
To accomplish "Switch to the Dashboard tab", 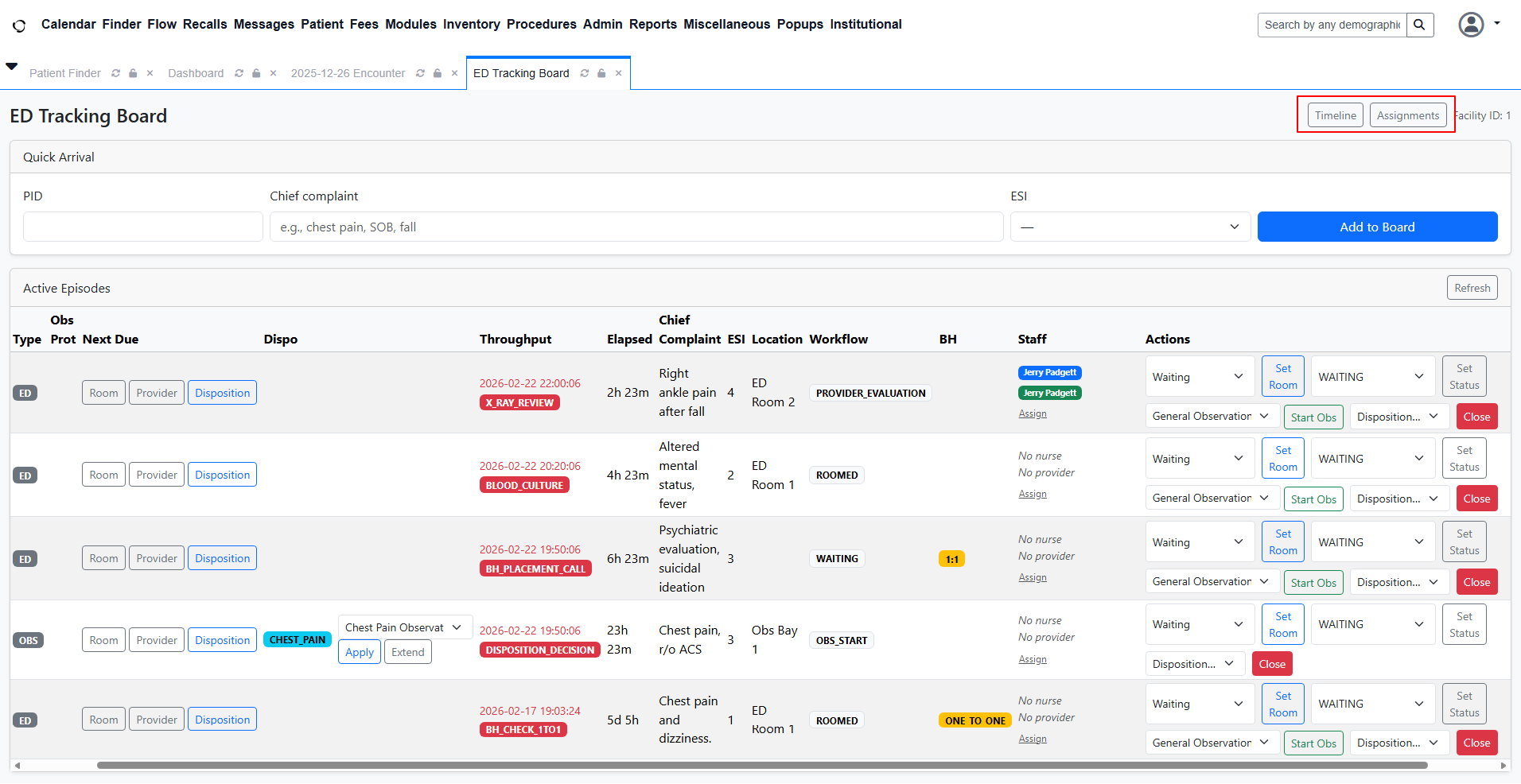I will point(196,73).
